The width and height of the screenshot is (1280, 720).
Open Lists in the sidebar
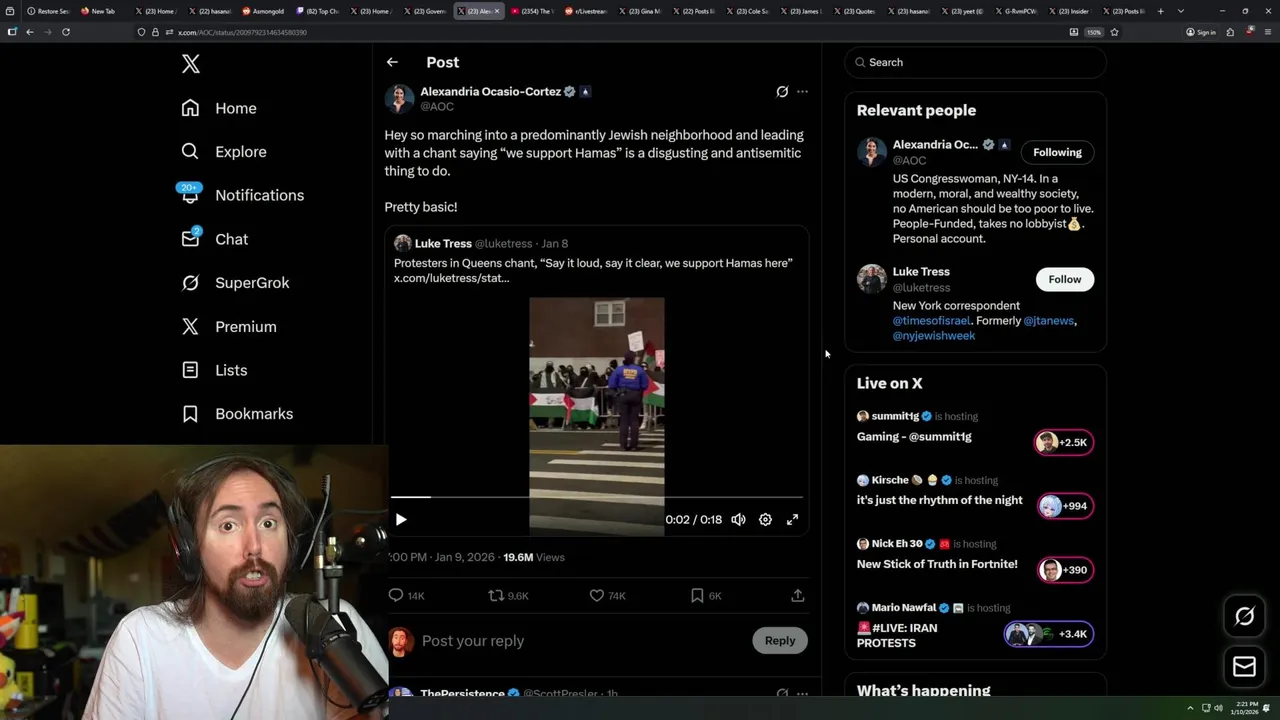(215, 370)
